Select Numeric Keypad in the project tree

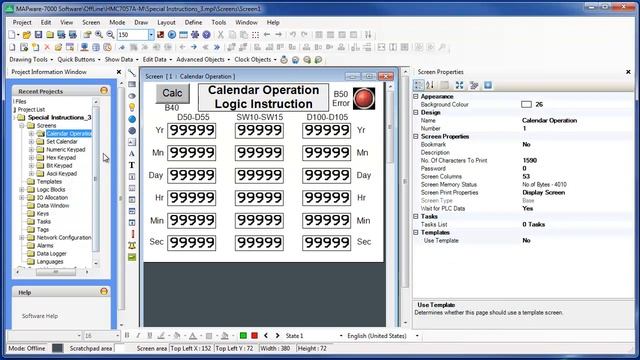point(66,149)
